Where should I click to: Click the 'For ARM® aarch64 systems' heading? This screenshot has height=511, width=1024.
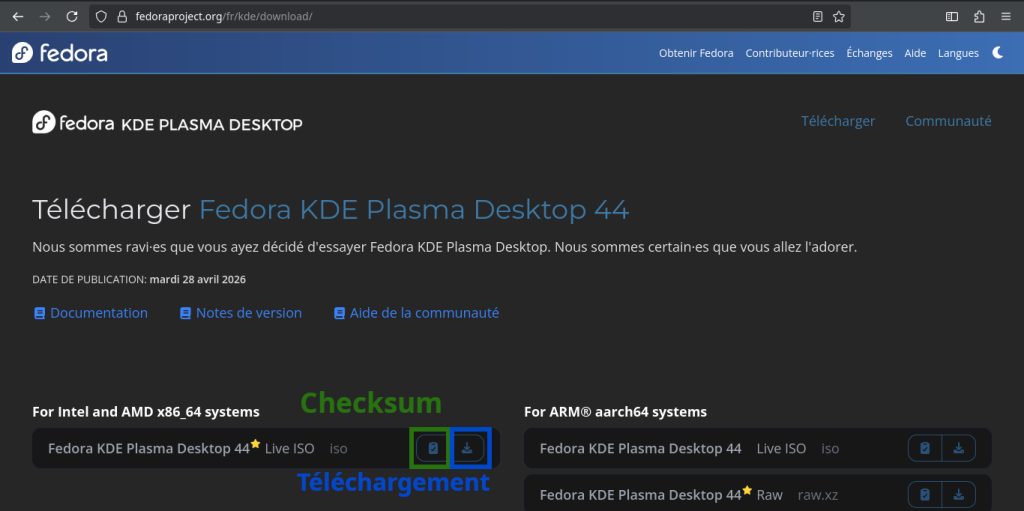[x=615, y=412]
